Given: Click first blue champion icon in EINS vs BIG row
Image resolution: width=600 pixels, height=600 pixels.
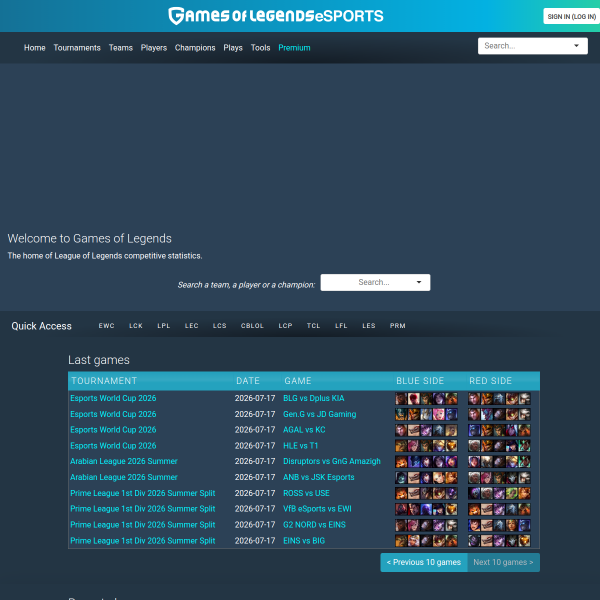Looking at the screenshot, I should pos(401,541).
